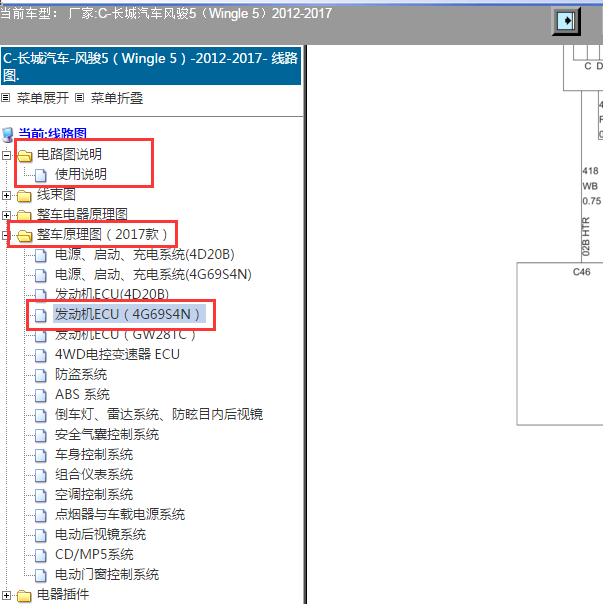Click page icon beside 安全气囊控制系统
Viewport: 603px width, 604px height.
pos(41,435)
